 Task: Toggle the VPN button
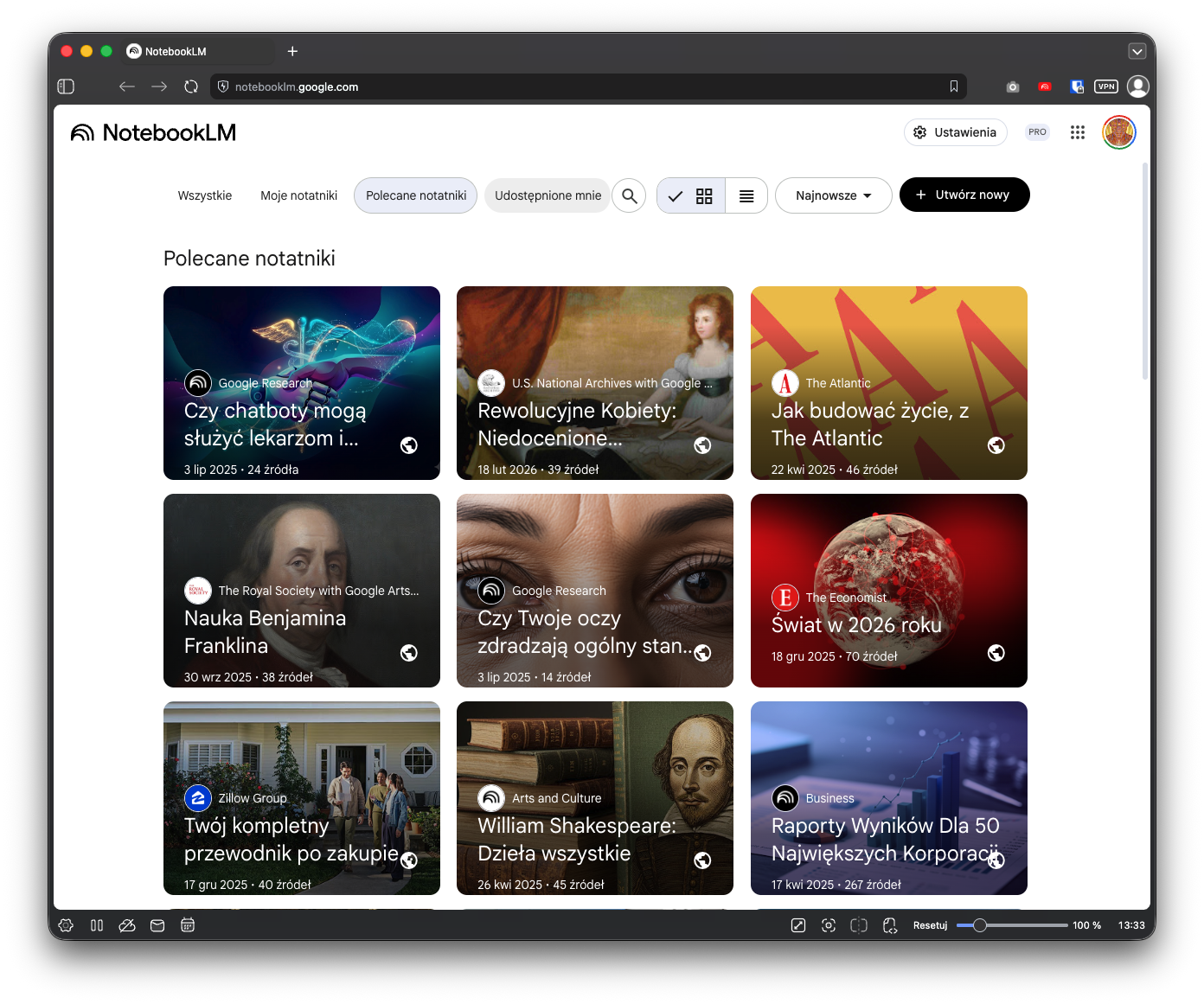pyautogui.click(x=1106, y=86)
